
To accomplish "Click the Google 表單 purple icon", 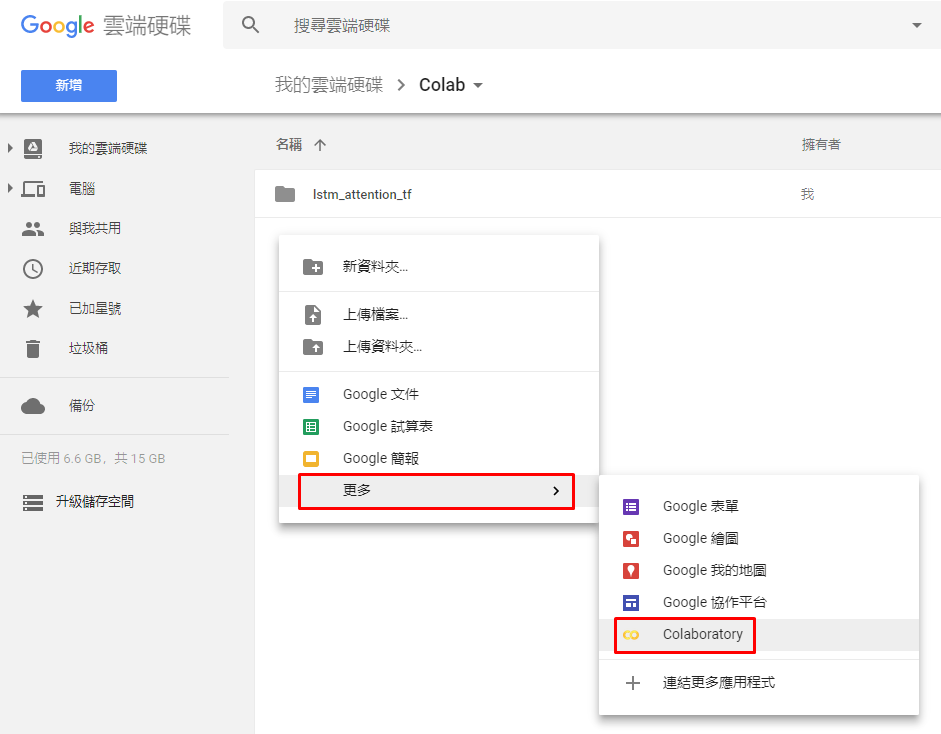I will 630,507.
